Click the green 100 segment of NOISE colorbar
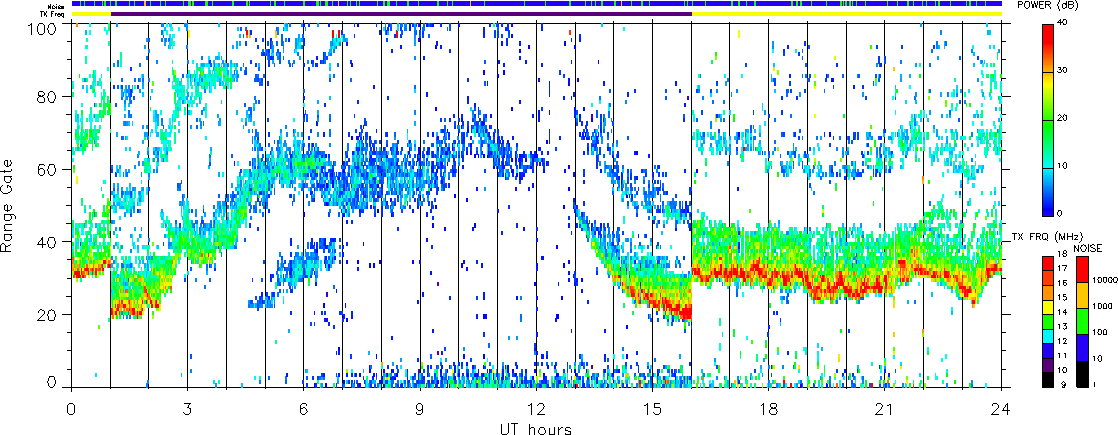The image size is (1118, 435). [1081, 322]
